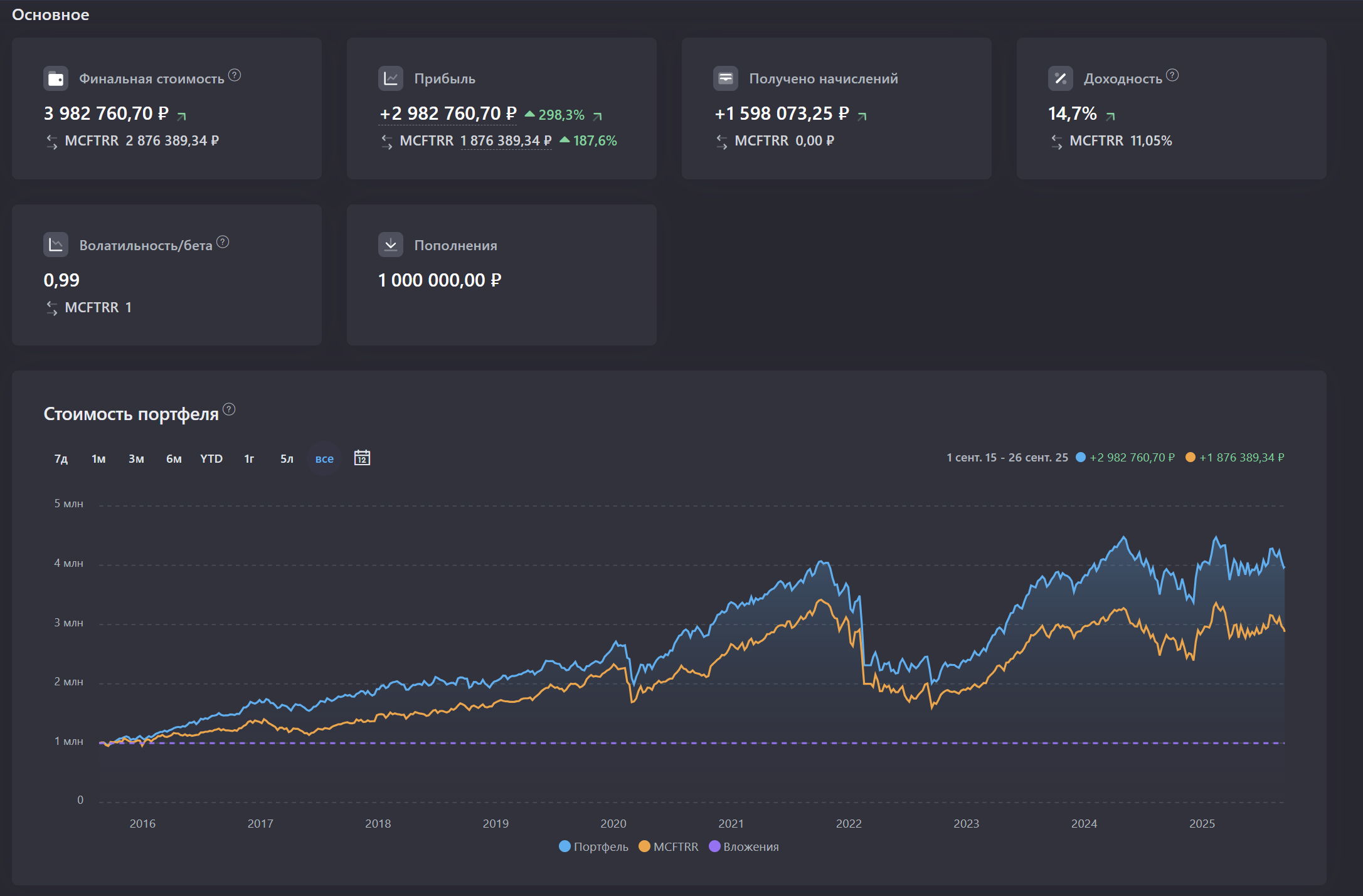Click the underlined profit +2 982 760,70 ₽
This screenshot has height=896, width=1363.
(448, 113)
